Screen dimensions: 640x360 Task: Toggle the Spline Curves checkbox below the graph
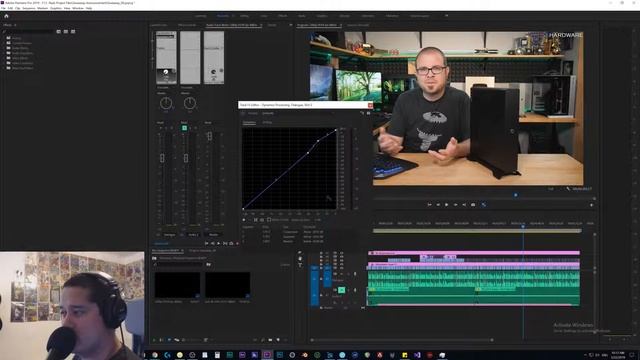pos(269,220)
